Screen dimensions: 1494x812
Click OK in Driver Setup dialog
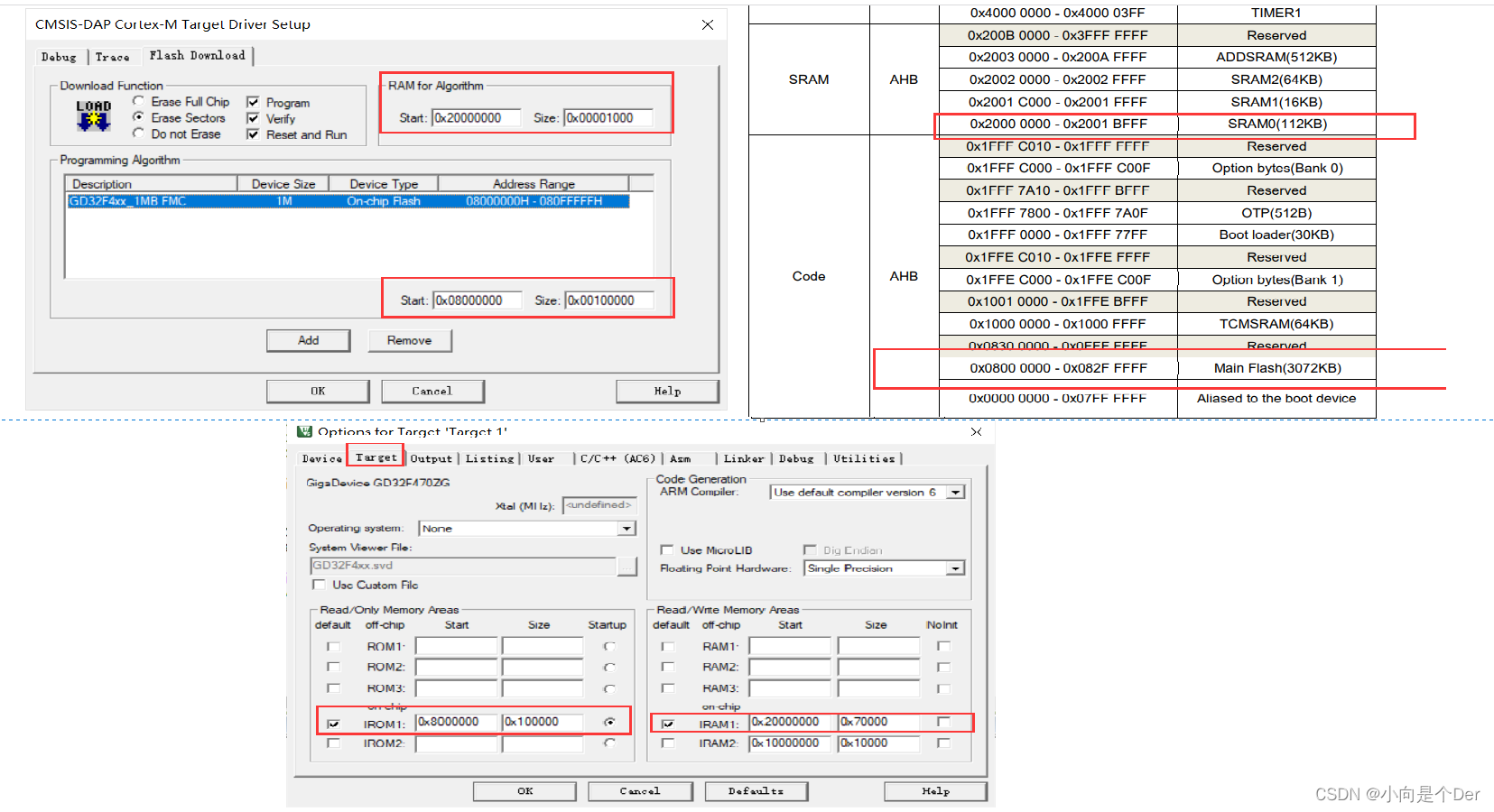(x=318, y=391)
